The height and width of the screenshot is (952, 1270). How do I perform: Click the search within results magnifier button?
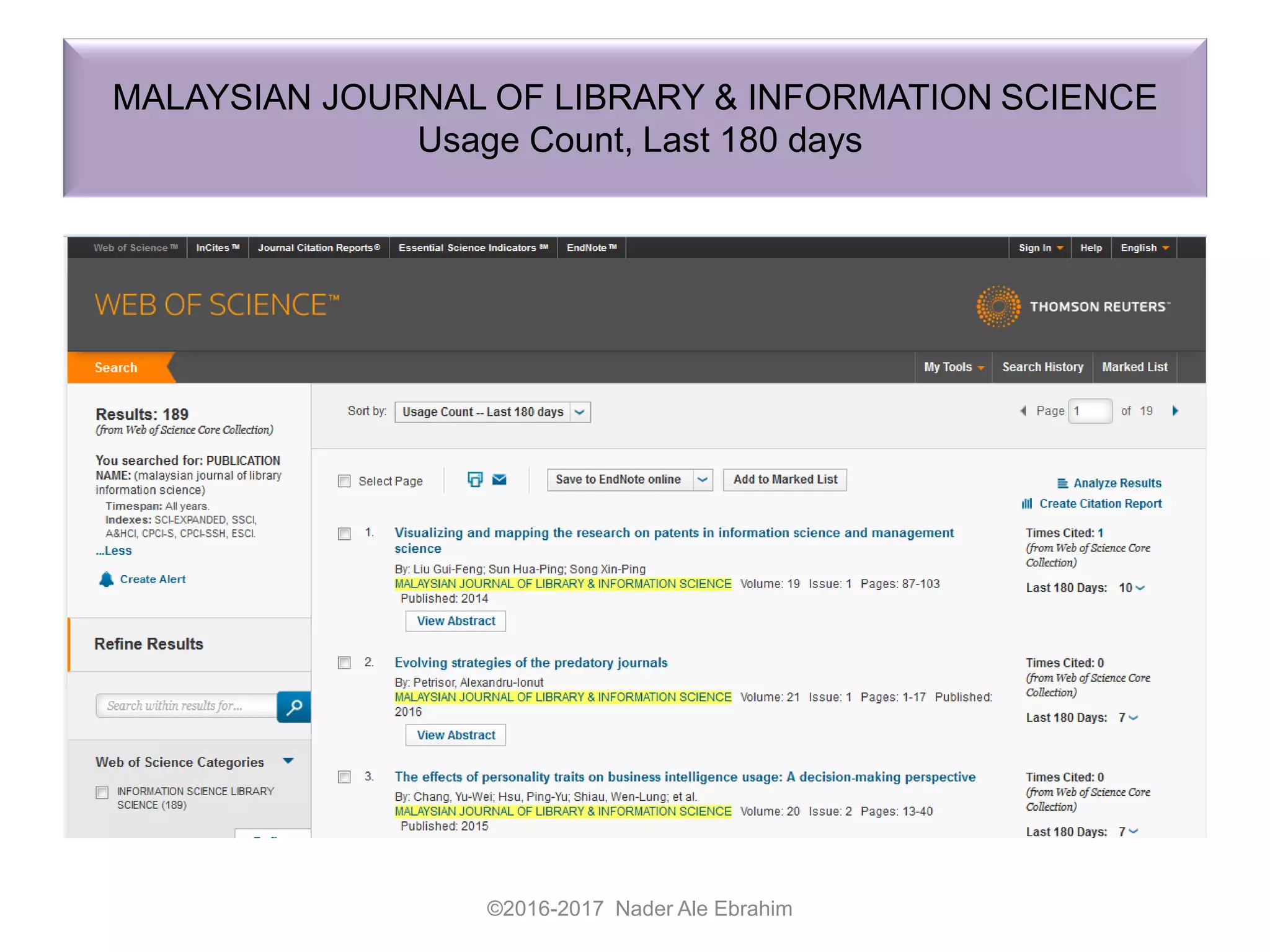pyautogui.click(x=294, y=707)
